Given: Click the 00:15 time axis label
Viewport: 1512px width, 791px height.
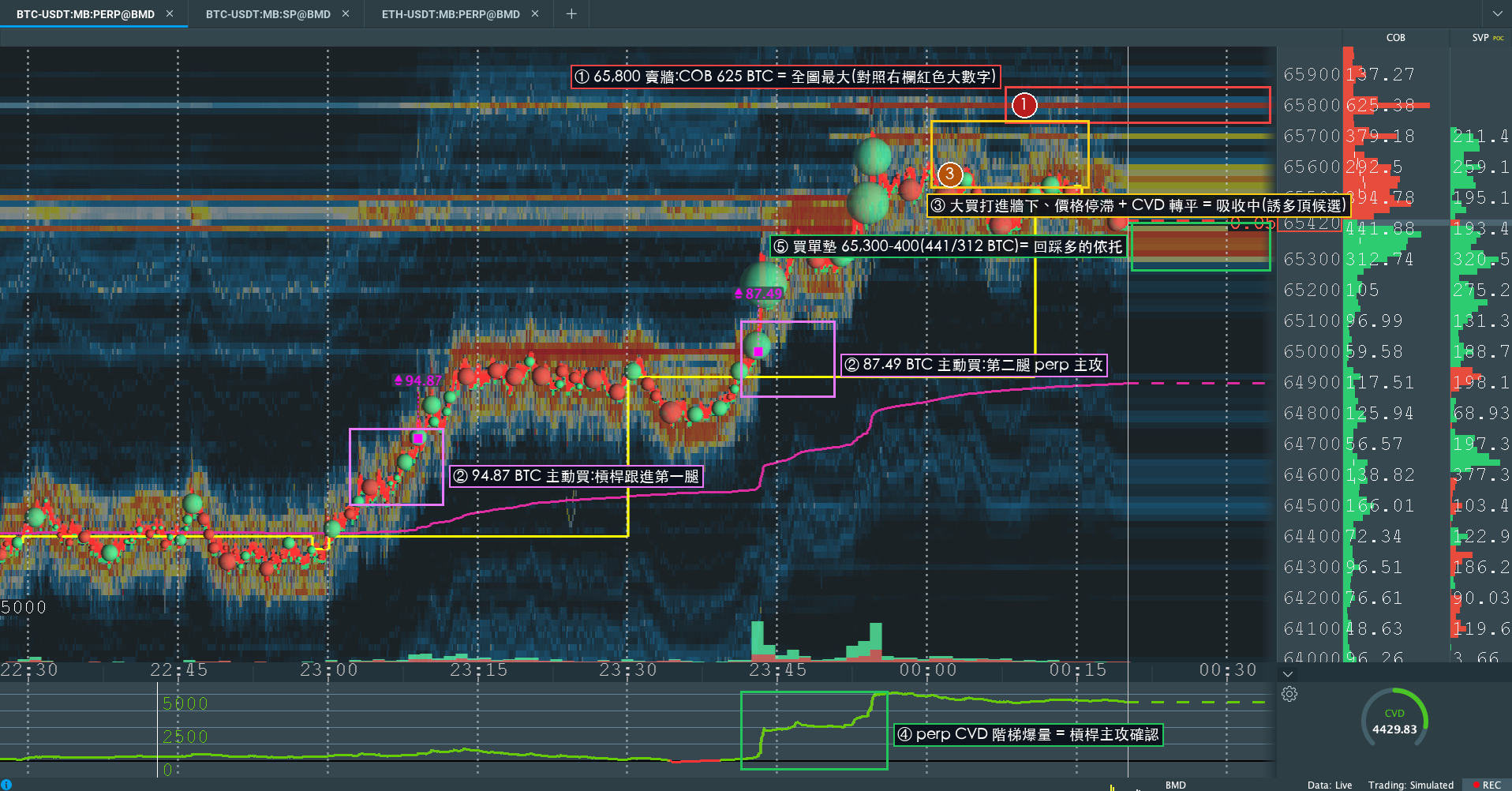Looking at the screenshot, I should (1078, 670).
